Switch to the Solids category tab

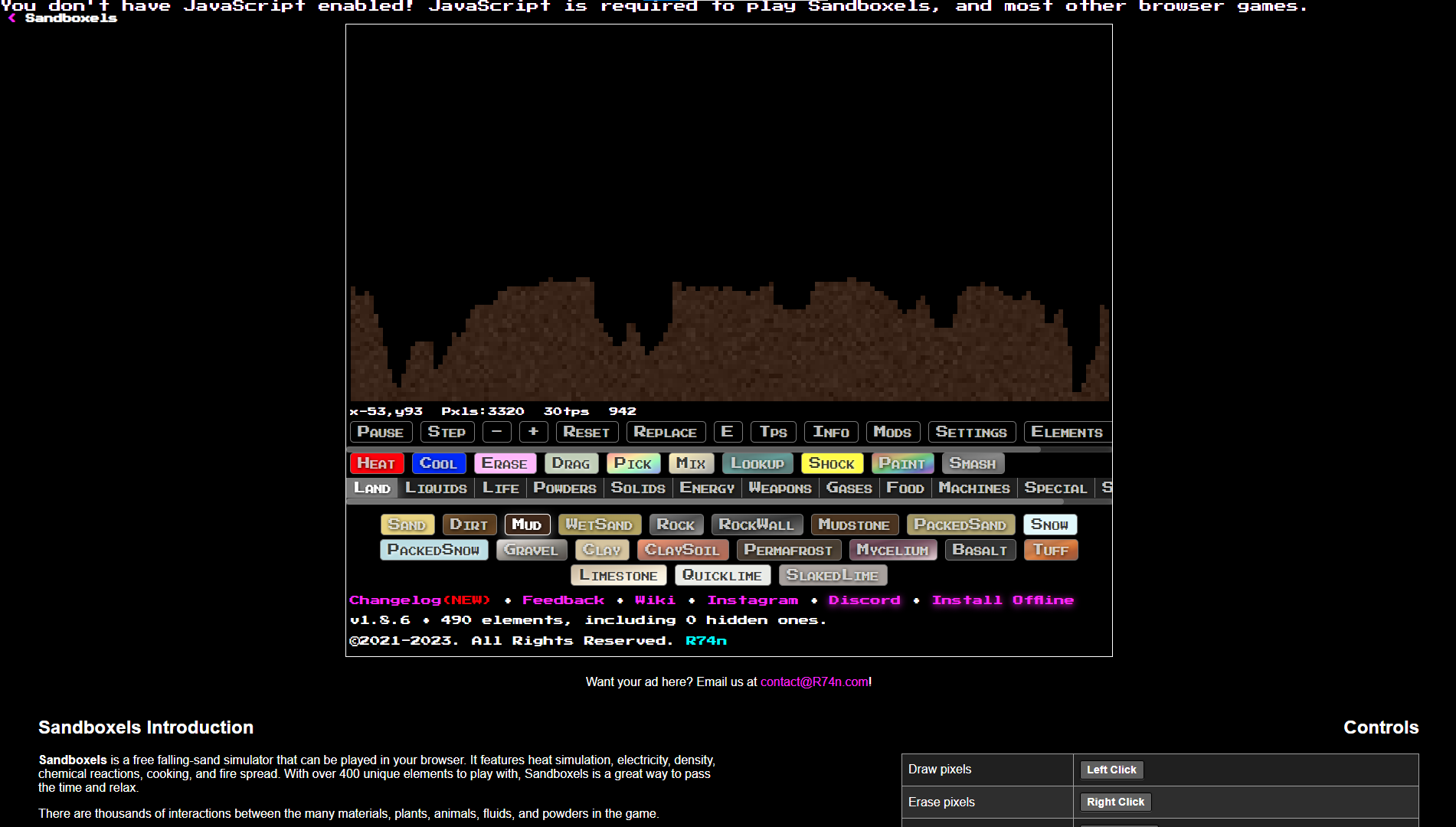click(638, 488)
